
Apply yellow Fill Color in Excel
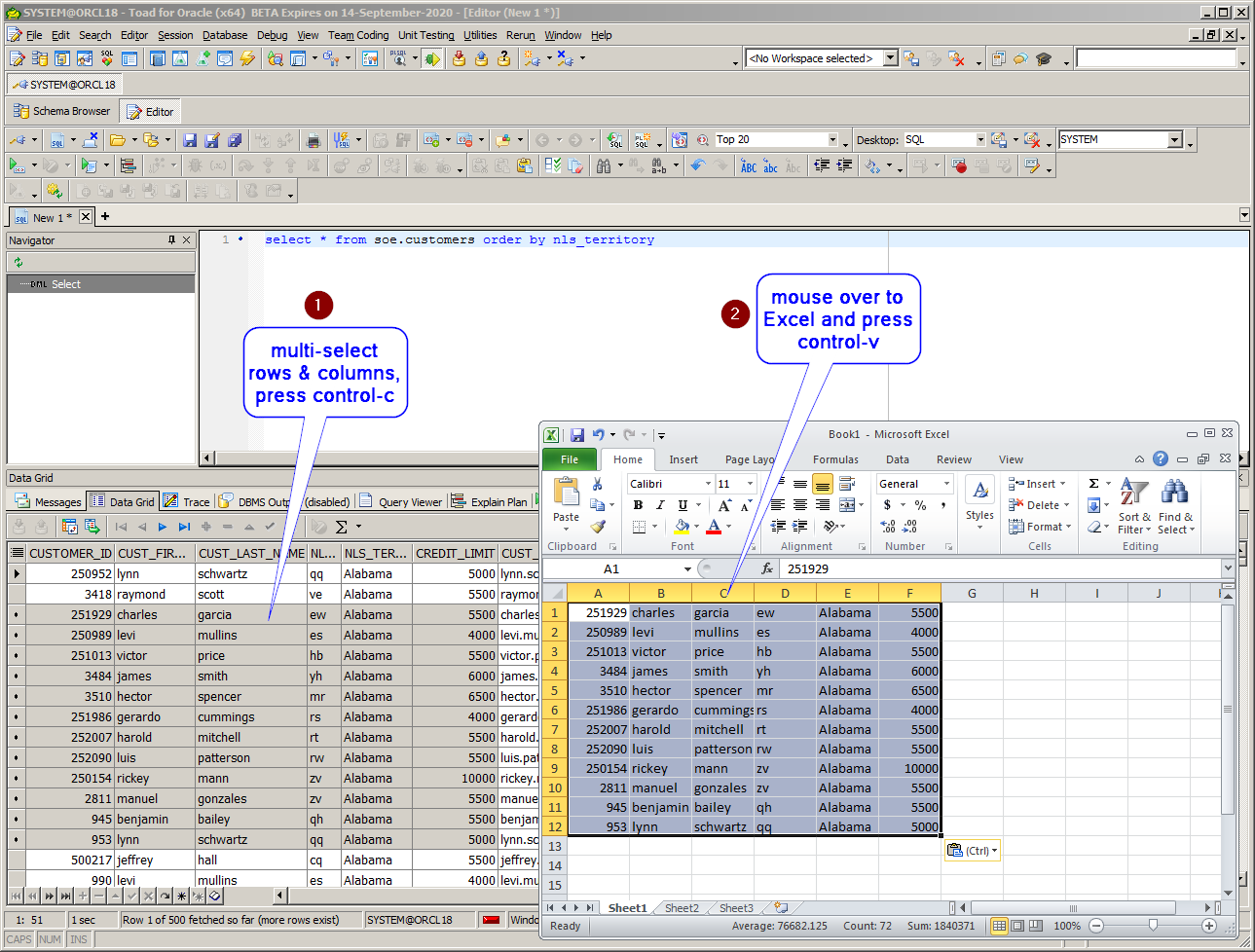pyautogui.click(x=682, y=527)
